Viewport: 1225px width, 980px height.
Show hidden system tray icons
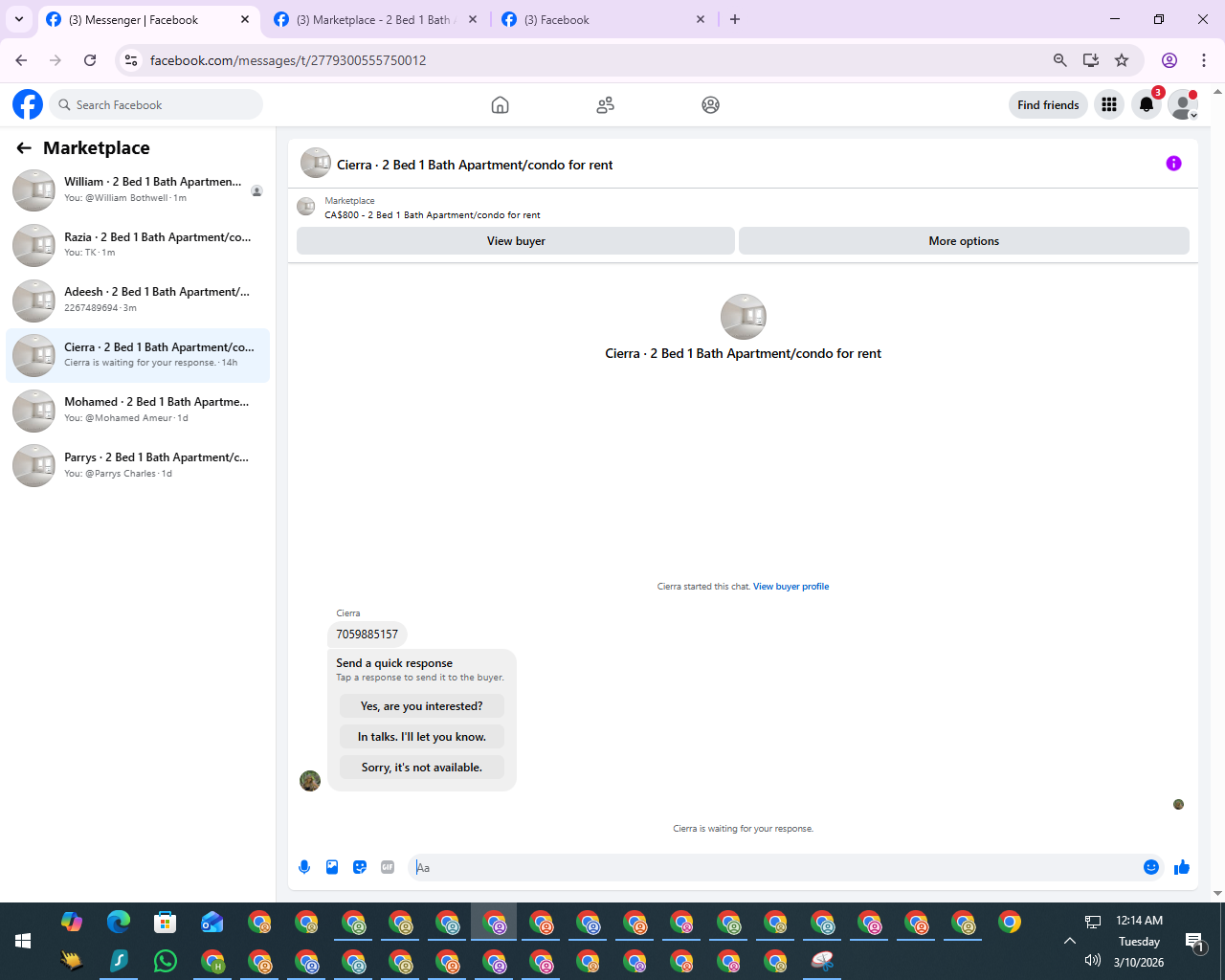click(x=1070, y=941)
